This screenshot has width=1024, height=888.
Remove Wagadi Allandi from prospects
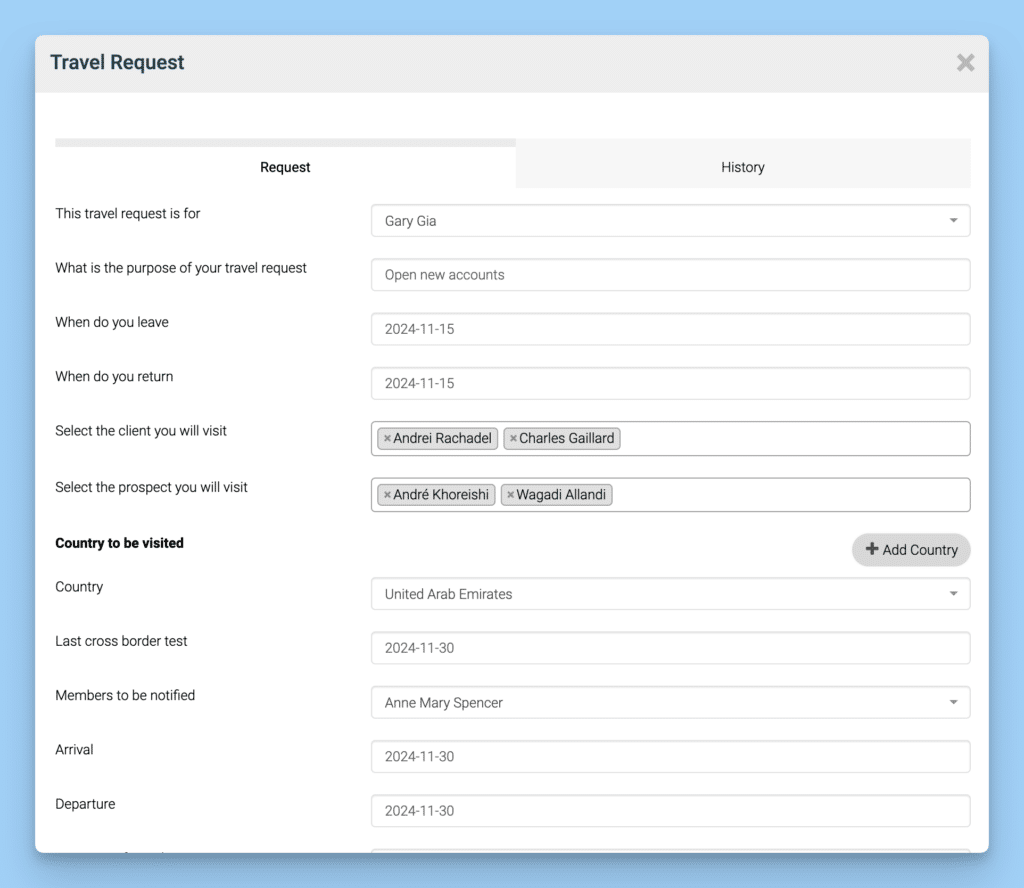click(x=511, y=495)
